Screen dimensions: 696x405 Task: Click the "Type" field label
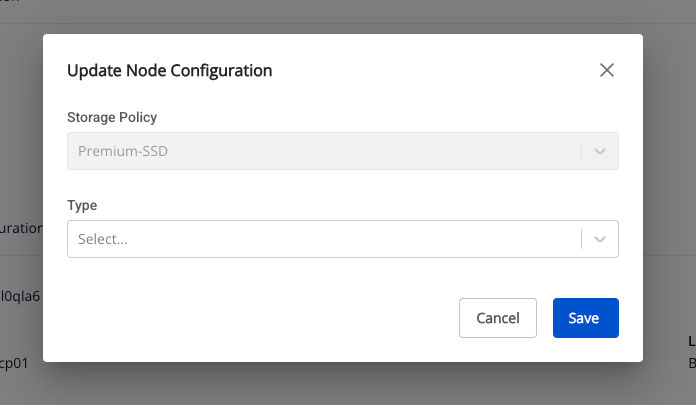click(x=82, y=205)
